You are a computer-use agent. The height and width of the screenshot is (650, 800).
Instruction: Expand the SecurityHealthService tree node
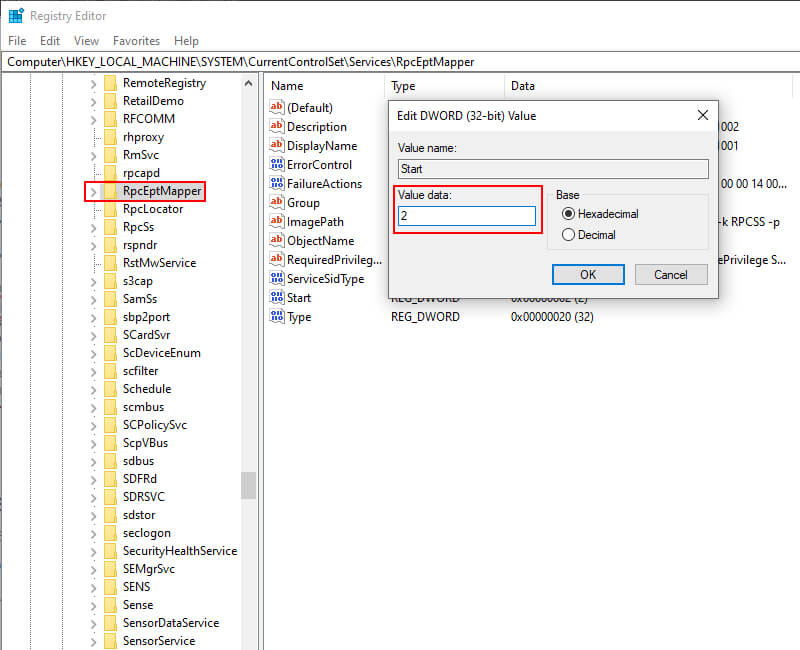[93, 552]
